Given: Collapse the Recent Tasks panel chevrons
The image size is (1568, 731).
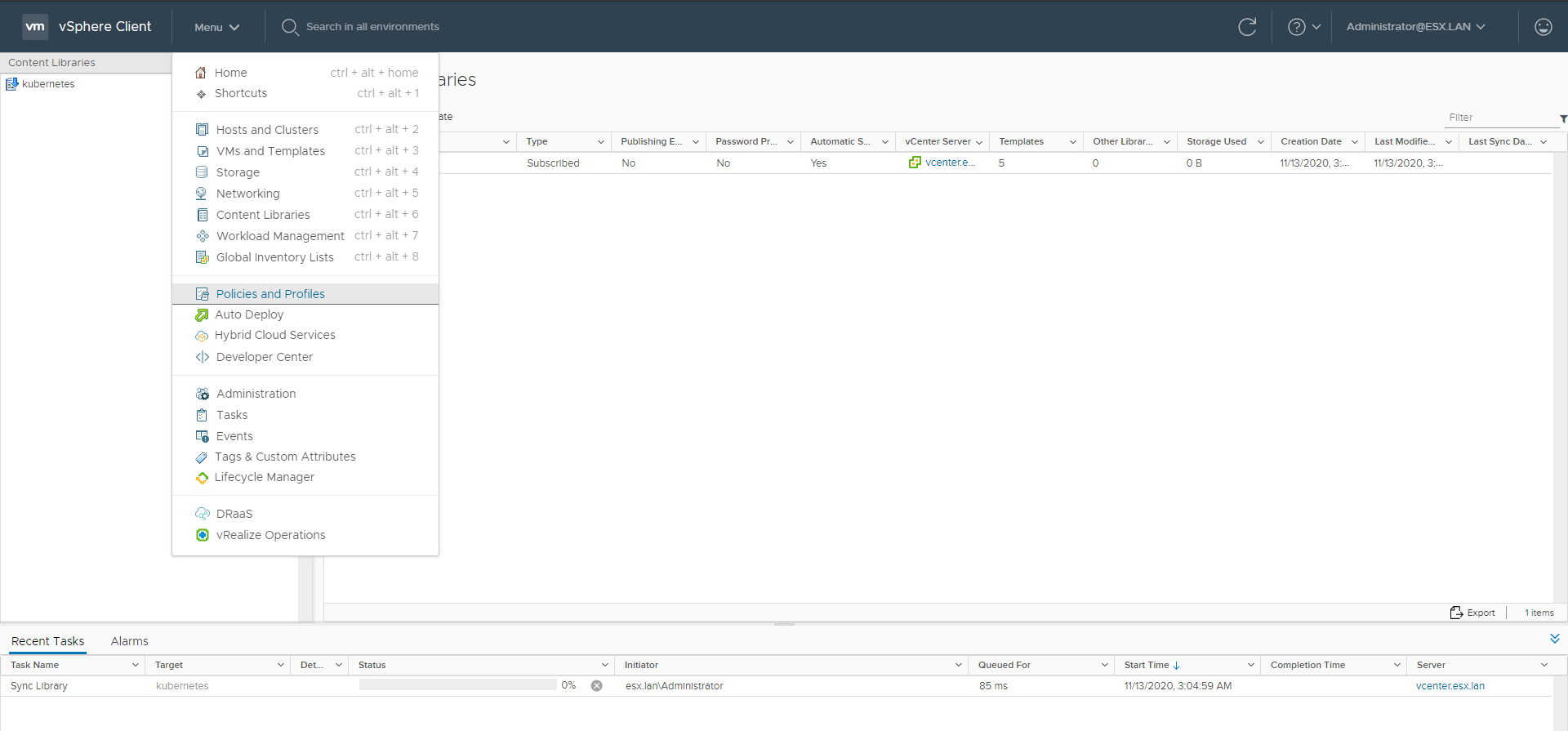Looking at the screenshot, I should [x=1554, y=639].
